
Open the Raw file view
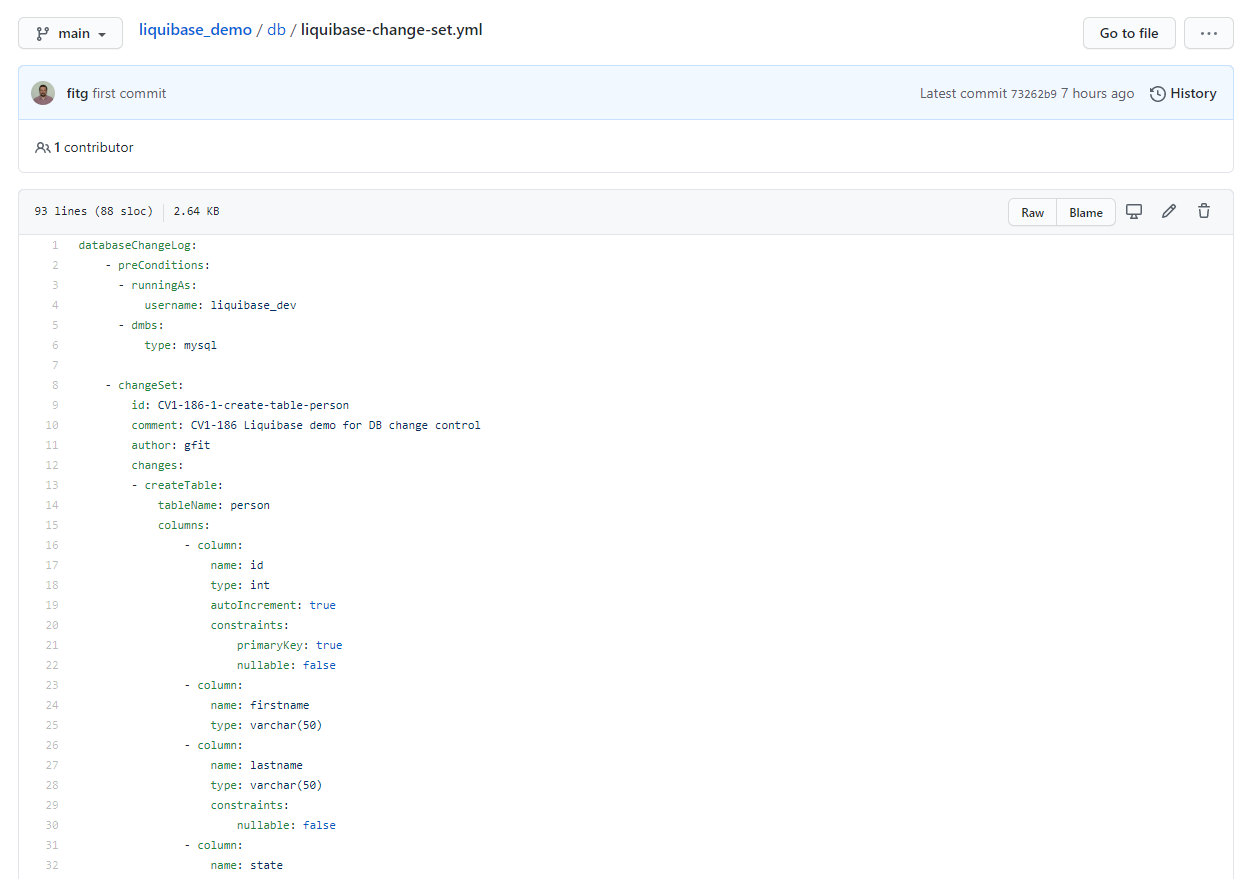(1032, 212)
